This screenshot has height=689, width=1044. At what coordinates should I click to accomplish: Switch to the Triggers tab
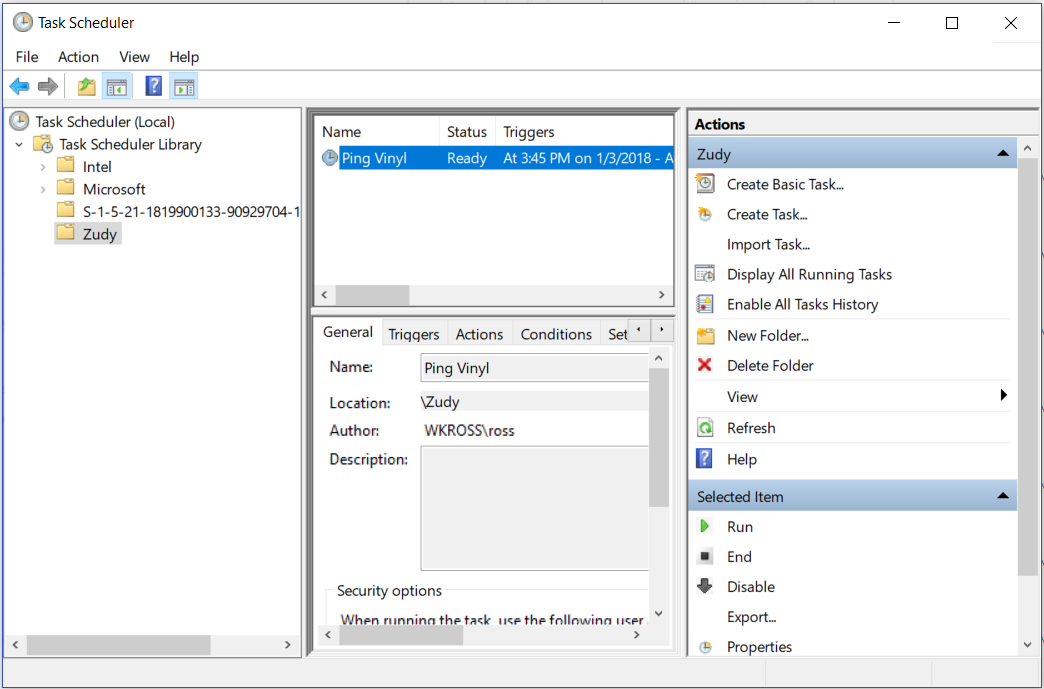tap(413, 334)
